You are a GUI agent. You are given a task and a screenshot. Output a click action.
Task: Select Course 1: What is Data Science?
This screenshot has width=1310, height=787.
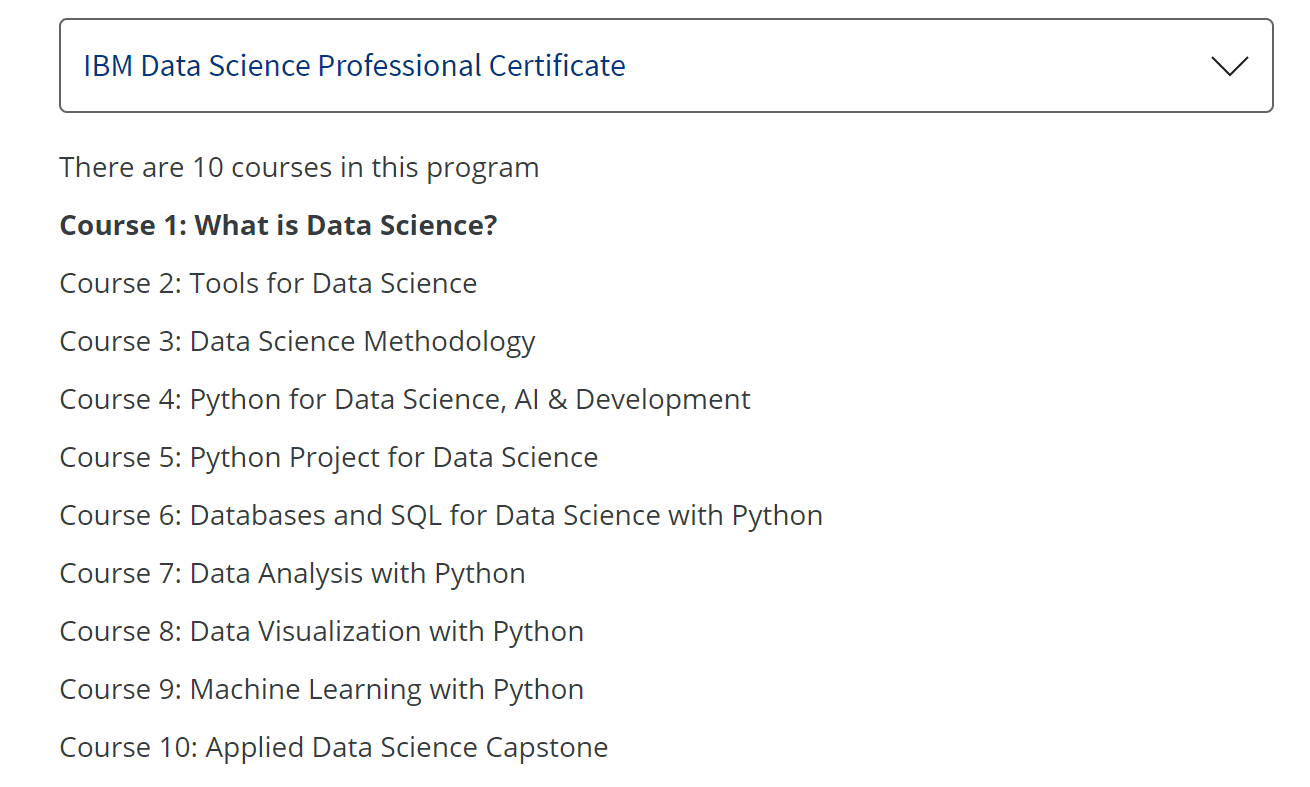pyautogui.click(x=278, y=225)
